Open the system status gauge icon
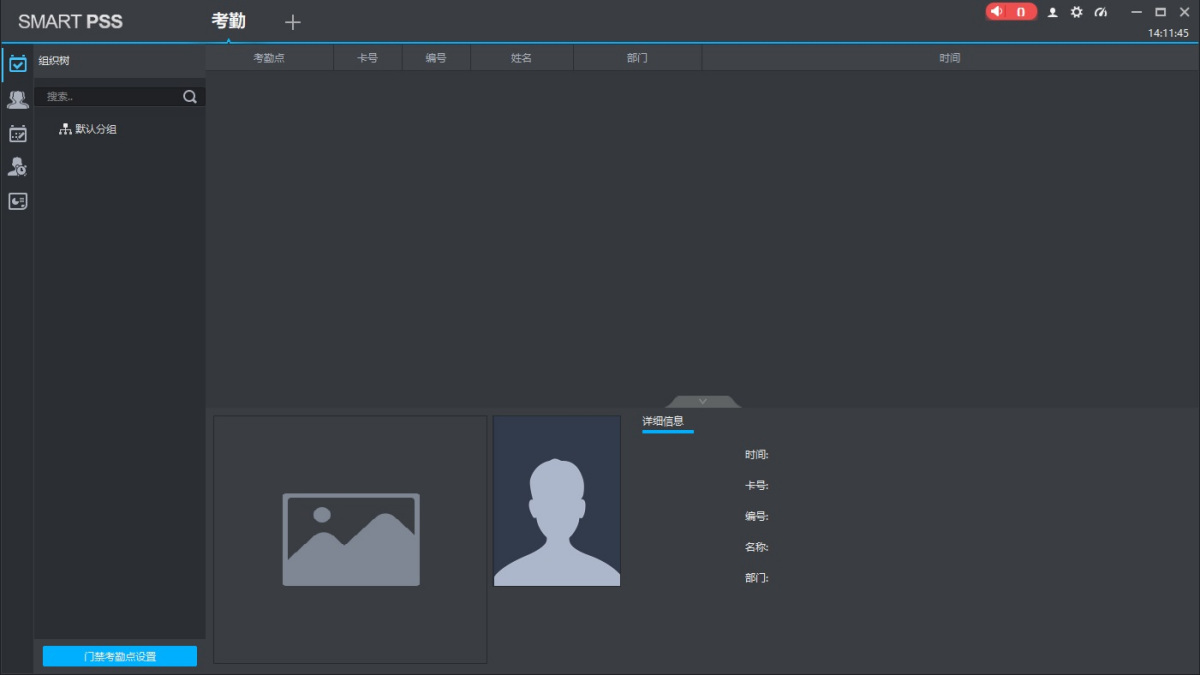 pyautogui.click(x=1101, y=12)
